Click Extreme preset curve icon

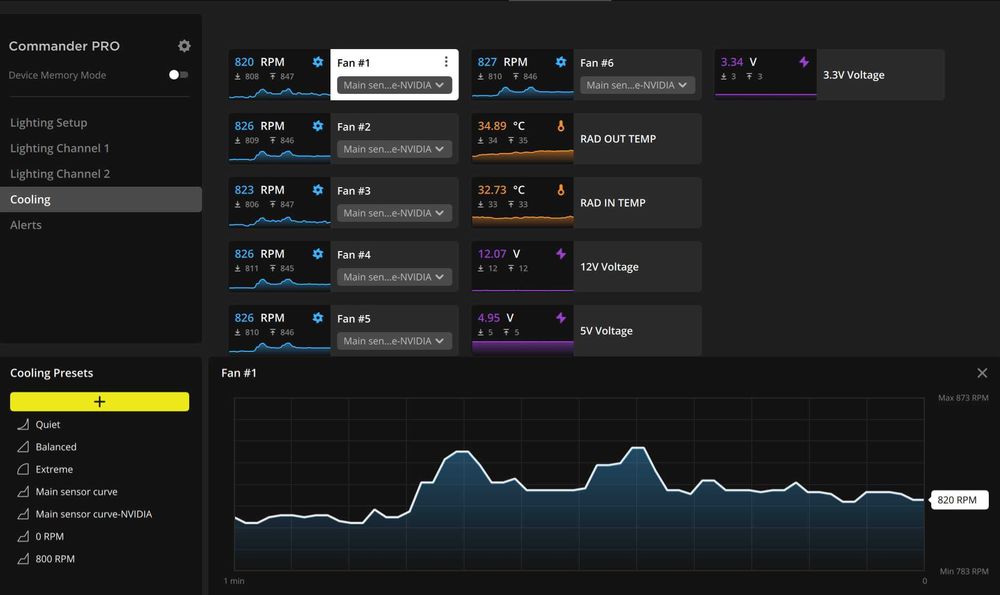coord(23,469)
